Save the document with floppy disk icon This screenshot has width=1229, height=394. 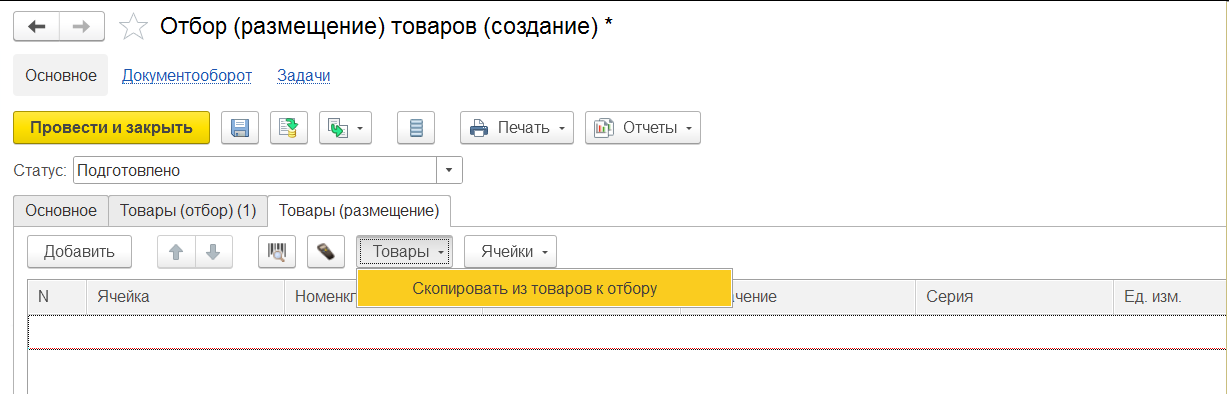tap(240, 128)
